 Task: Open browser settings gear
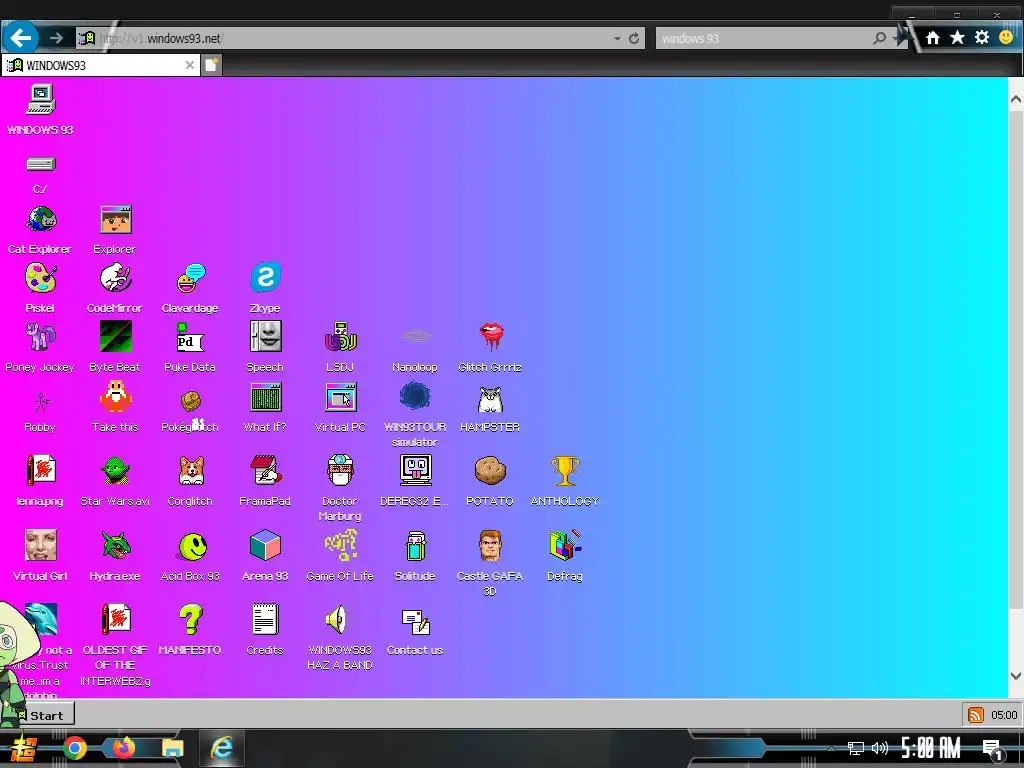click(982, 37)
